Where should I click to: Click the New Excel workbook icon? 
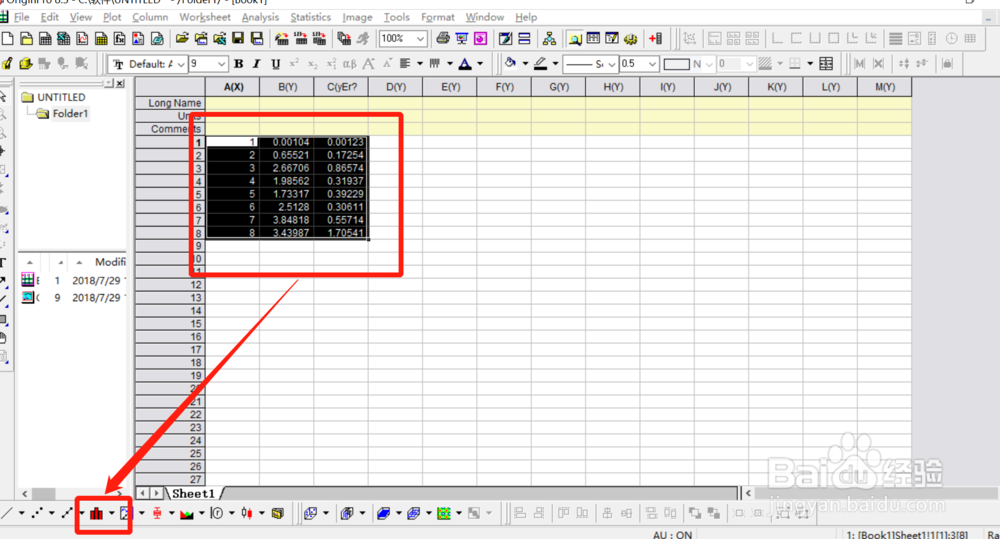(63, 39)
